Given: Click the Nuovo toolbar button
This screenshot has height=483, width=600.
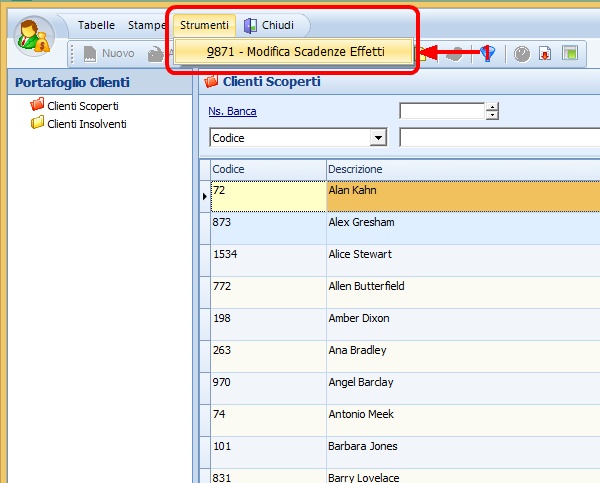Looking at the screenshot, I should [x=108, y=54].
